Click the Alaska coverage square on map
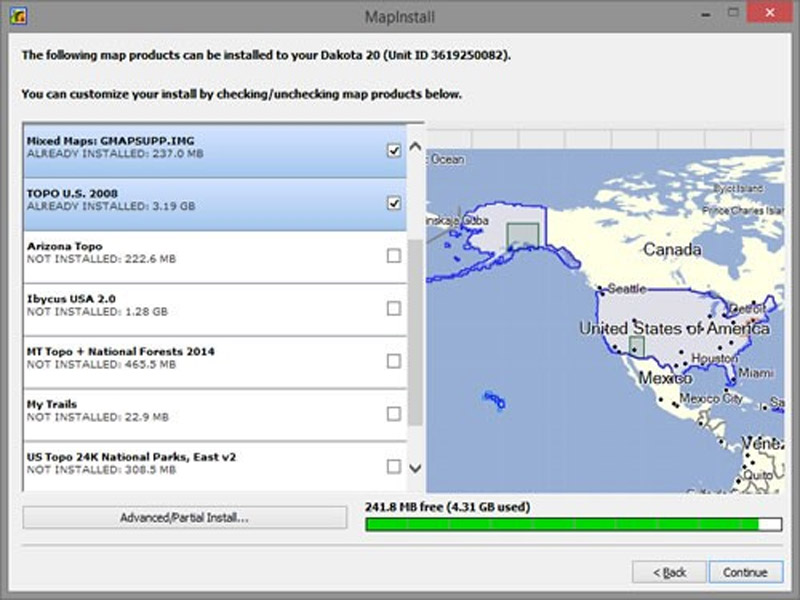This screenshot has width=800, height=600. click(522, 236)
